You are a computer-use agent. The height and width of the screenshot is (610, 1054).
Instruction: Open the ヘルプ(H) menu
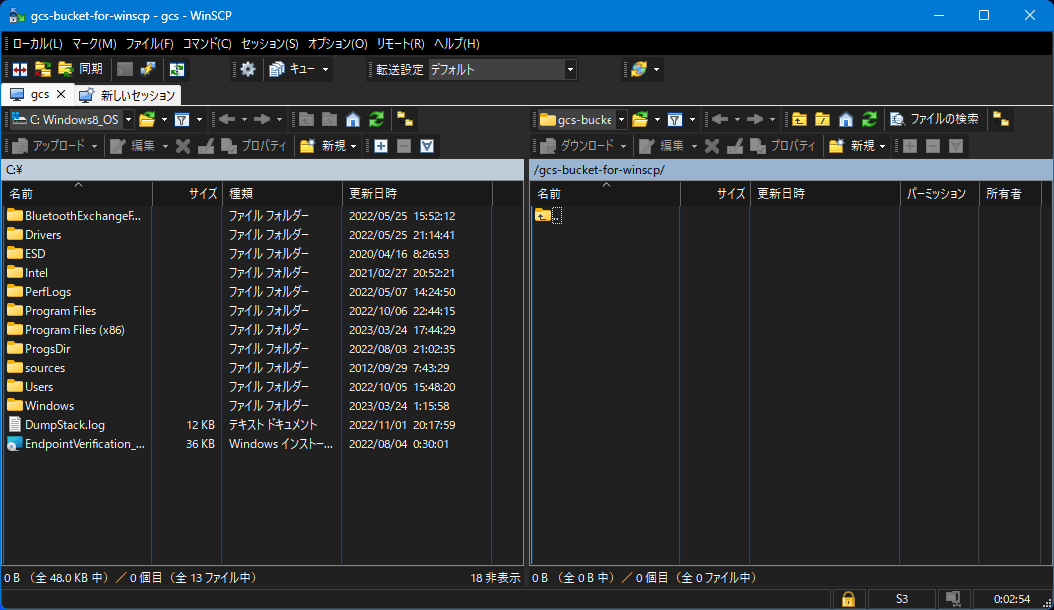[456, 44]
